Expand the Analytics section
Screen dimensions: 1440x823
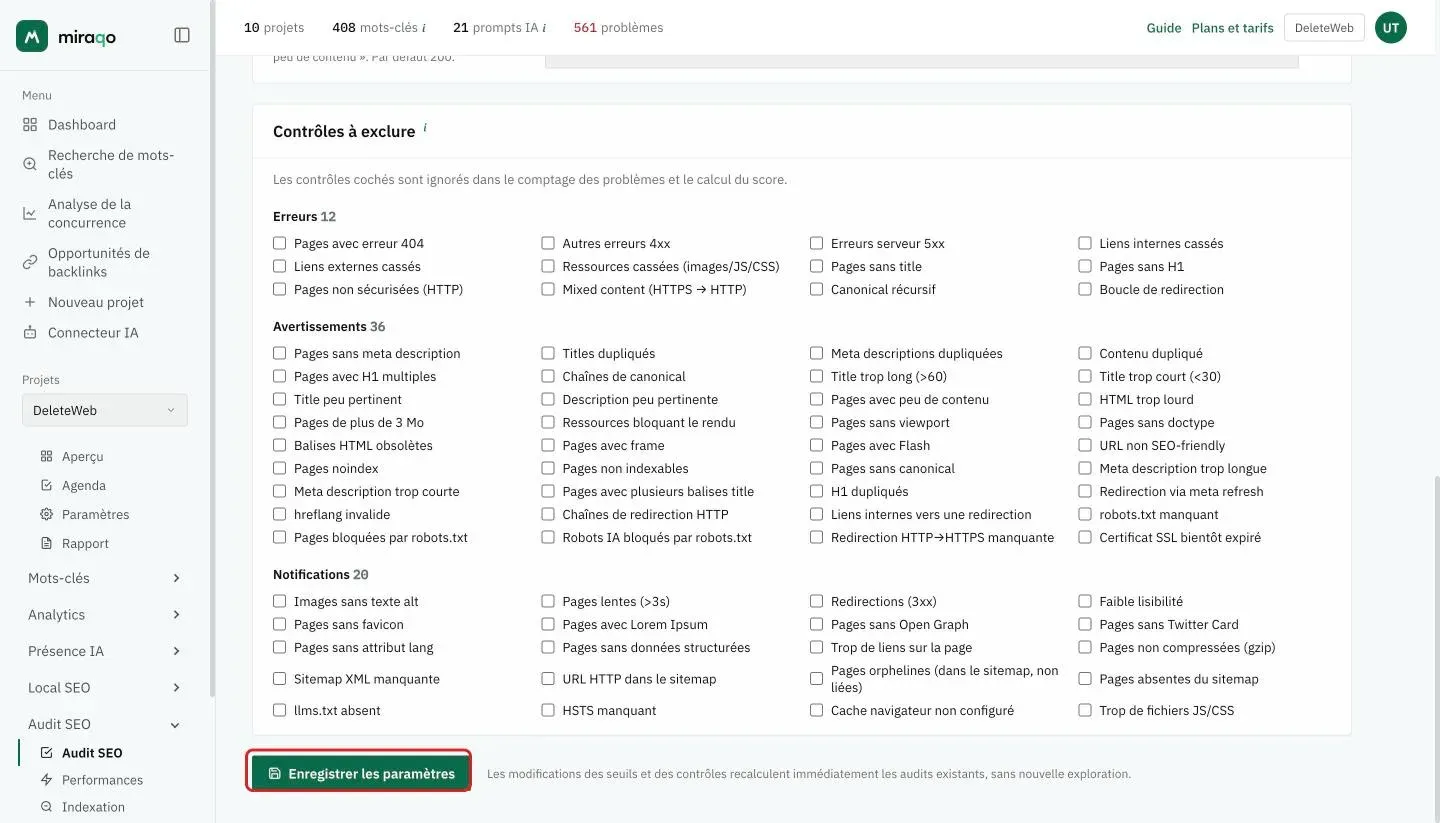(105, 615)
